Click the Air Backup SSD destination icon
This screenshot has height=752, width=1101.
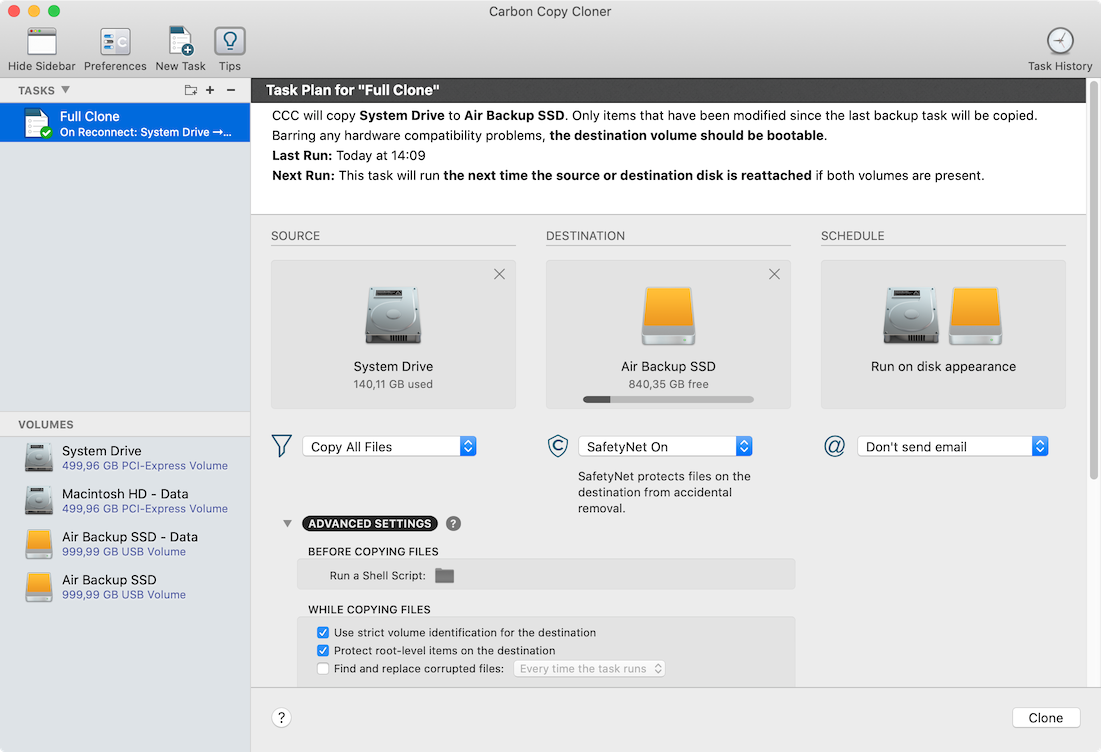click(x=668, y=315)
